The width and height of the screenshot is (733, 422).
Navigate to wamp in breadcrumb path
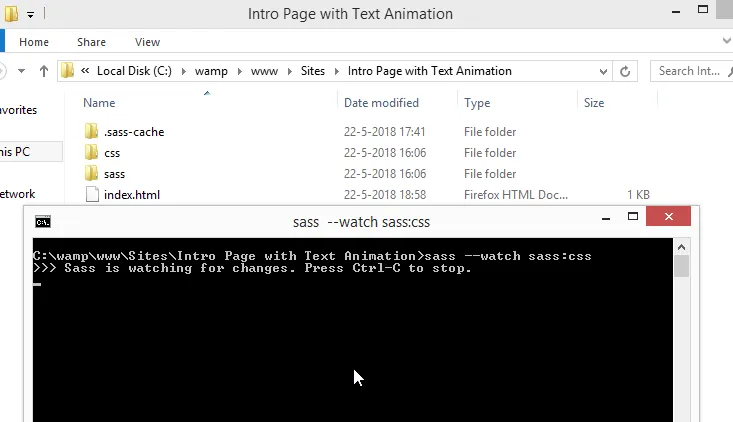tap(211, 71)
